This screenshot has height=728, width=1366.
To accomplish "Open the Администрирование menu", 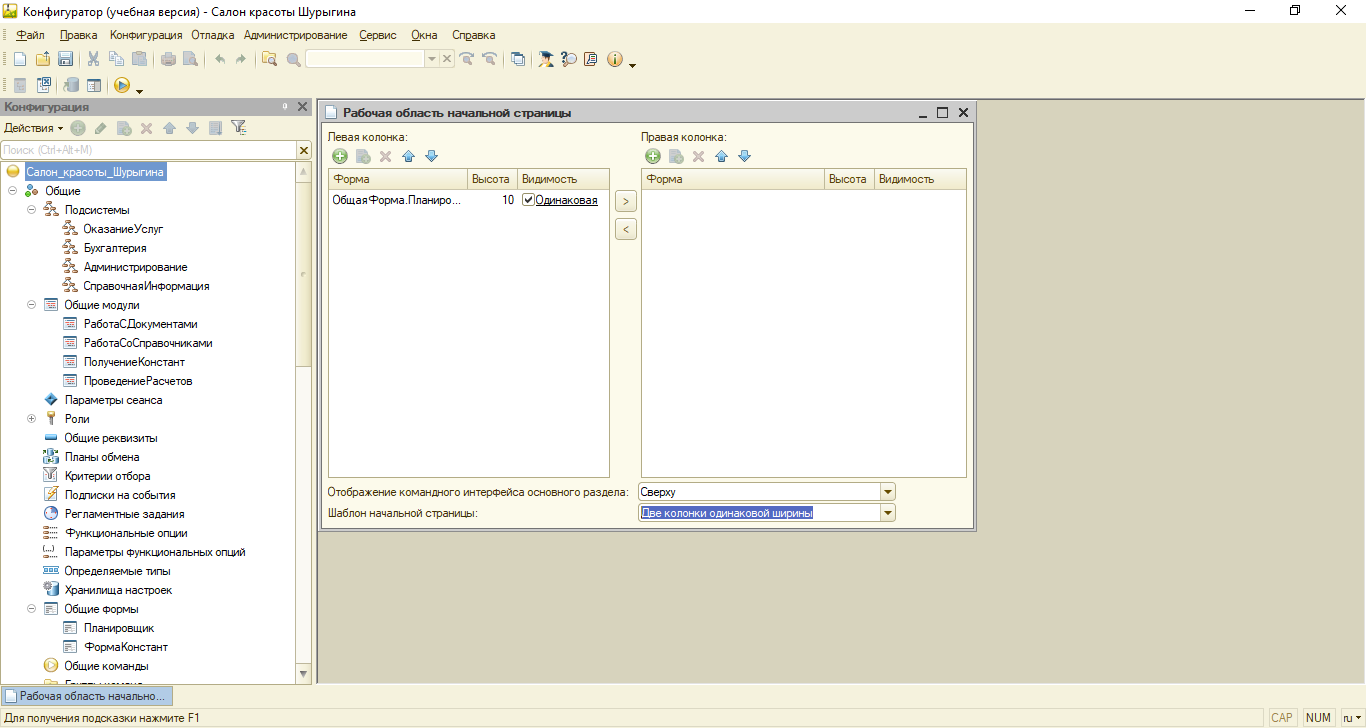I will pyautogui.click(x=296, y=35).
